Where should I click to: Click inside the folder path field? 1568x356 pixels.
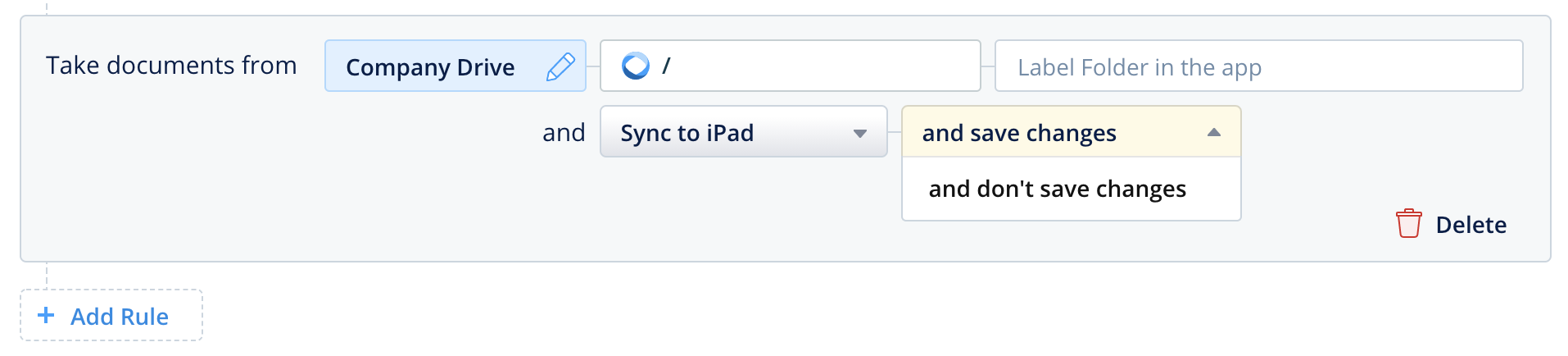tap(819, 66)
